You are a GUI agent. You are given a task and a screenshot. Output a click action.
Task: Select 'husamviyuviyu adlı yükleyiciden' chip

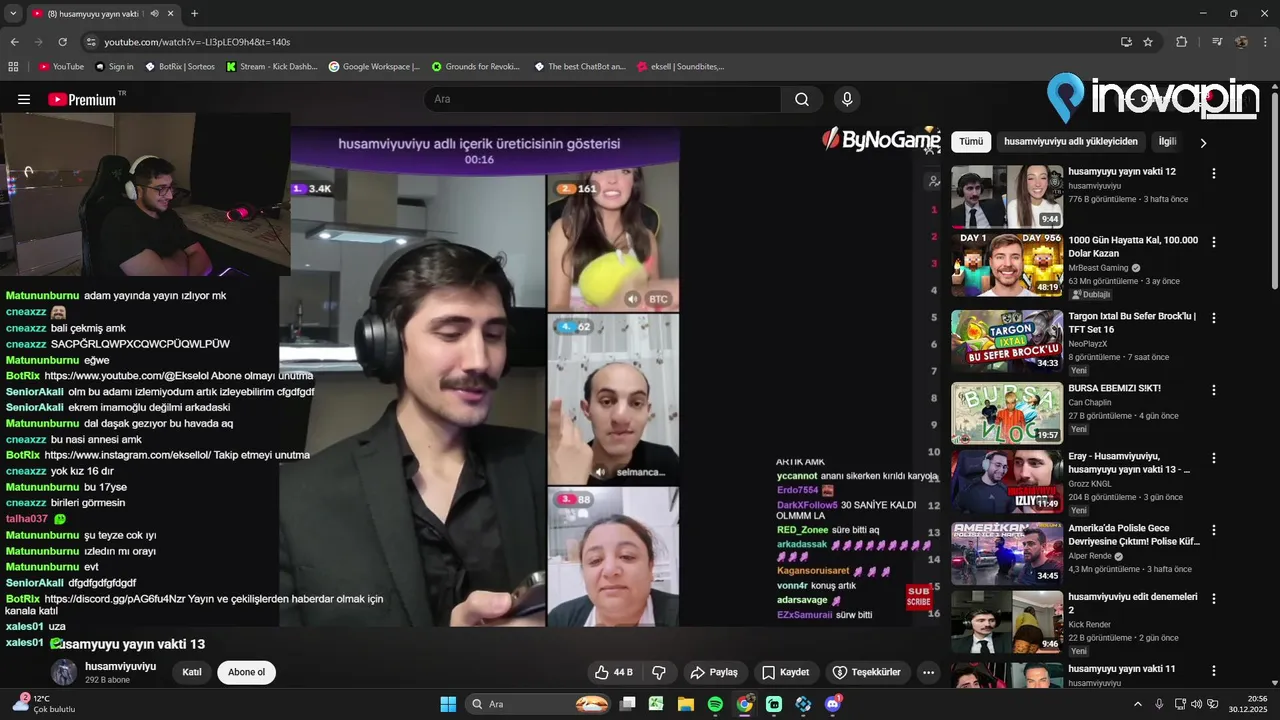point(1071,142)
